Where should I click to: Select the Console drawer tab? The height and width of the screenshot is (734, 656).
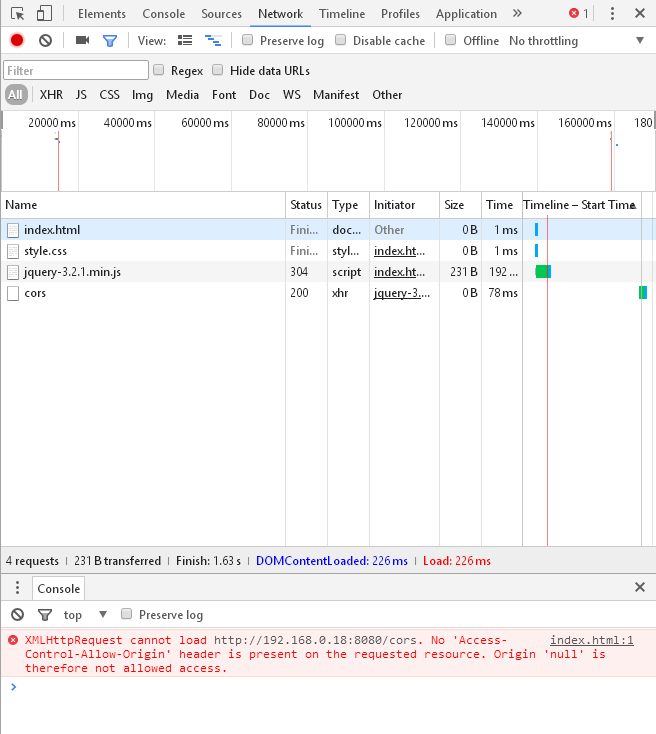pyautogui.click(x=59, y=588)
